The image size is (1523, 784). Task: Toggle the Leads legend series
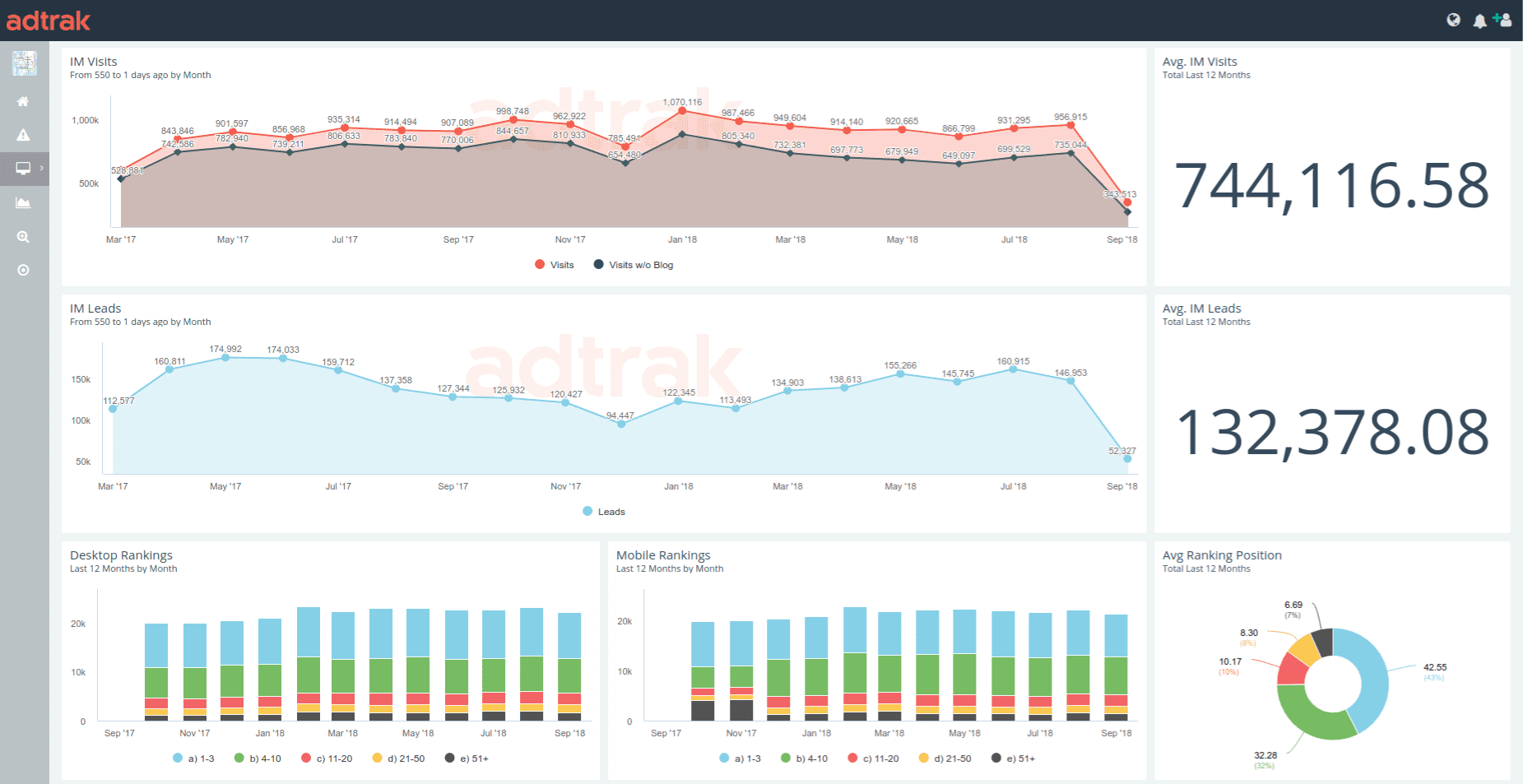(604, 512)
